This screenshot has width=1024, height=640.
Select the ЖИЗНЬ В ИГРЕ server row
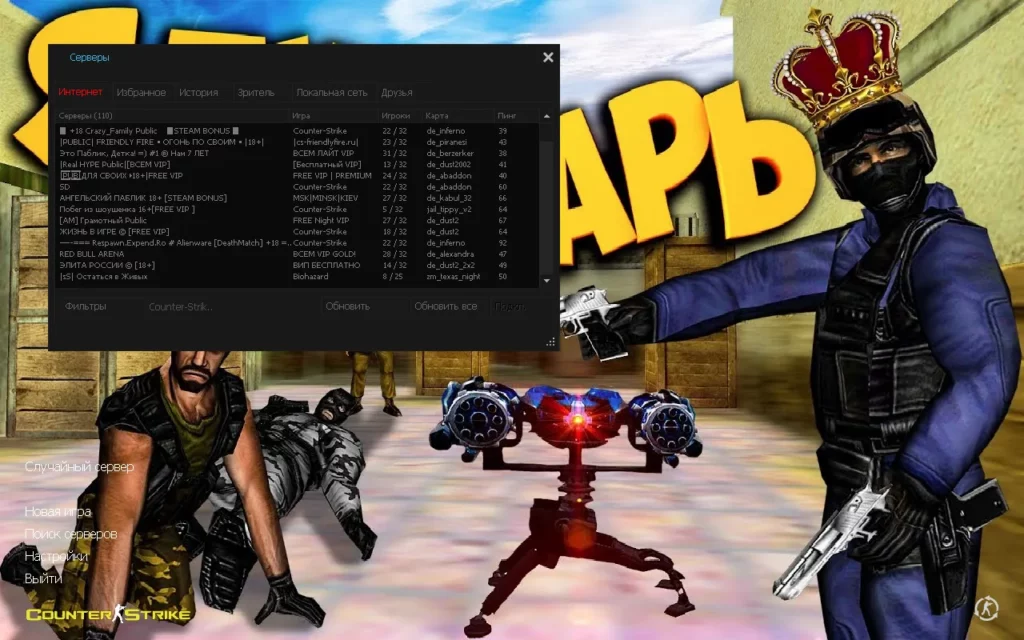pos(298,231)
